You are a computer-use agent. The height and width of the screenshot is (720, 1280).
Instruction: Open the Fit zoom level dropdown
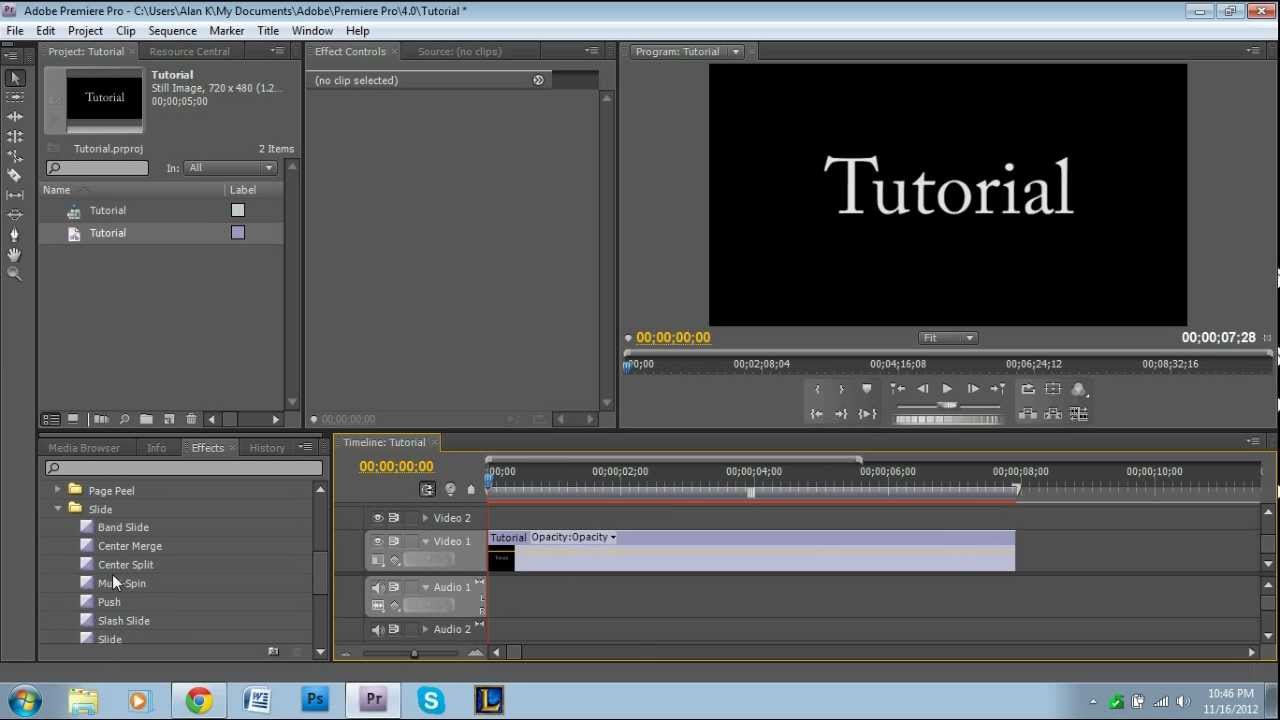pyautogui.click(x=948, y=338)
